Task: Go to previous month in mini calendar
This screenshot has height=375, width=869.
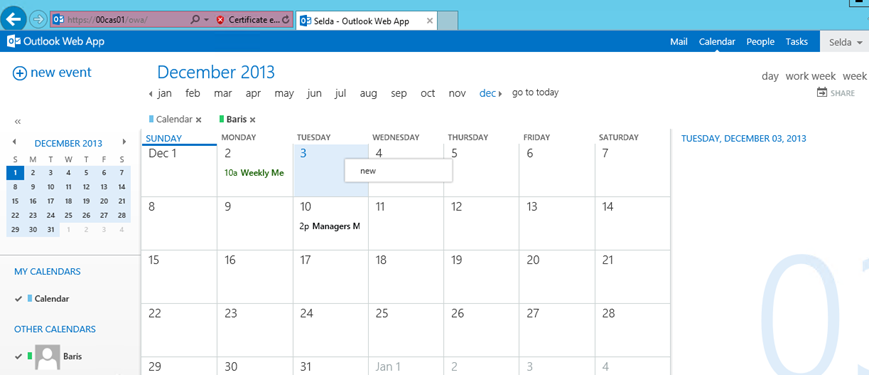Action: pos(14,142)
